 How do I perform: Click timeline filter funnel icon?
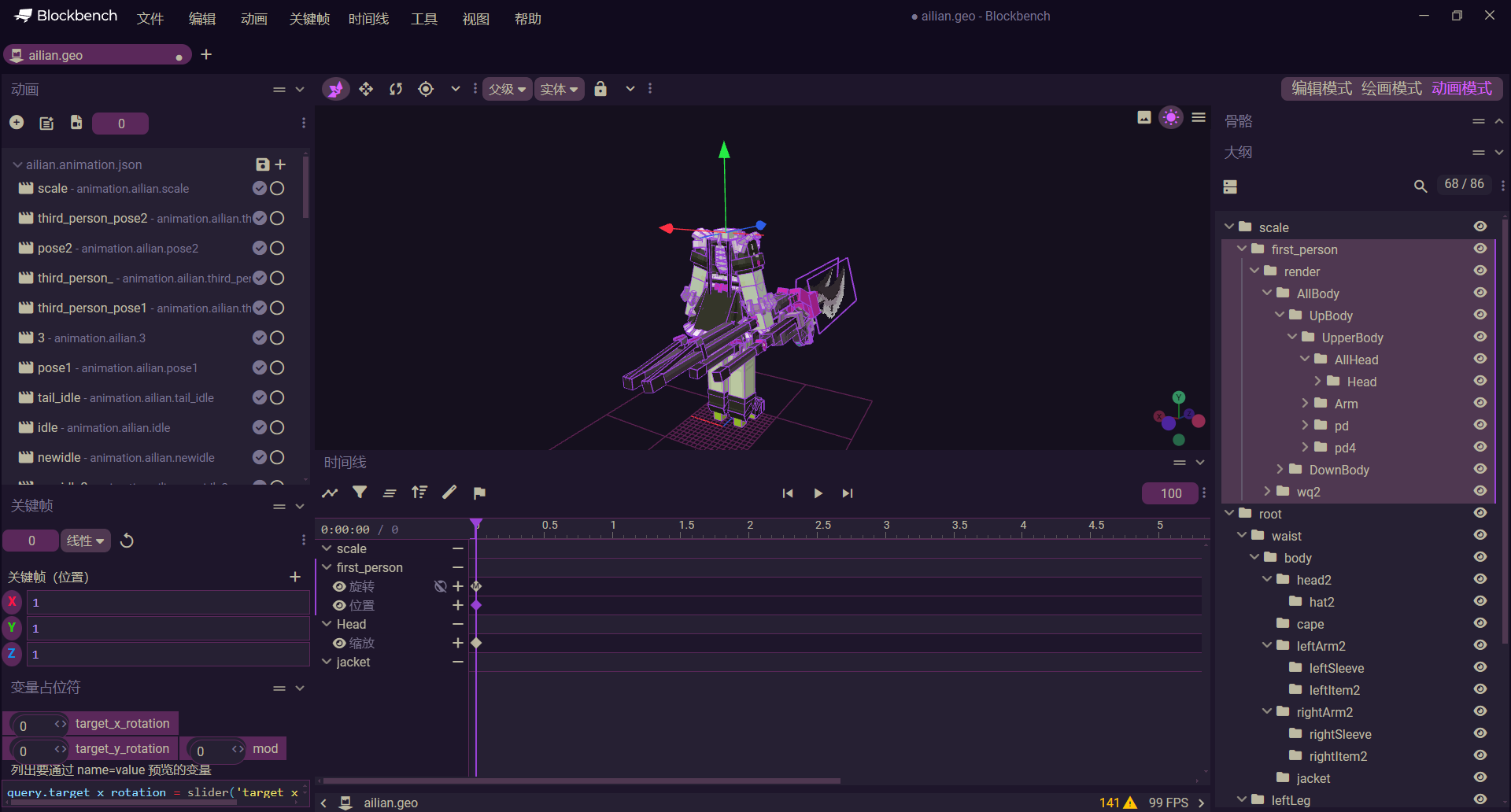click(360, 493)
